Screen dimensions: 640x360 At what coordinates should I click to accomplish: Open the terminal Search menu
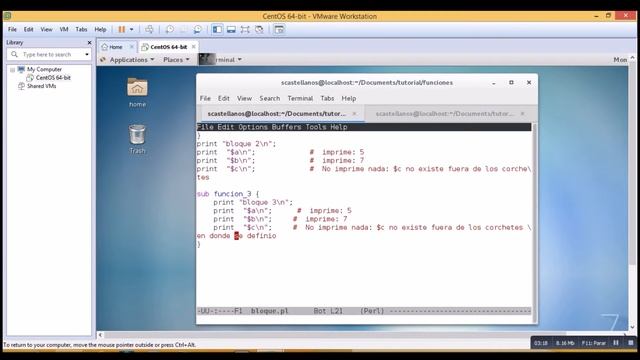click(x=270, y=98)
